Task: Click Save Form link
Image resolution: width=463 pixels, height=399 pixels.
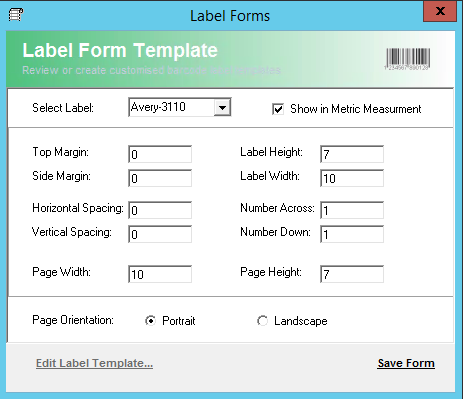Action: (x=406, y=363)
